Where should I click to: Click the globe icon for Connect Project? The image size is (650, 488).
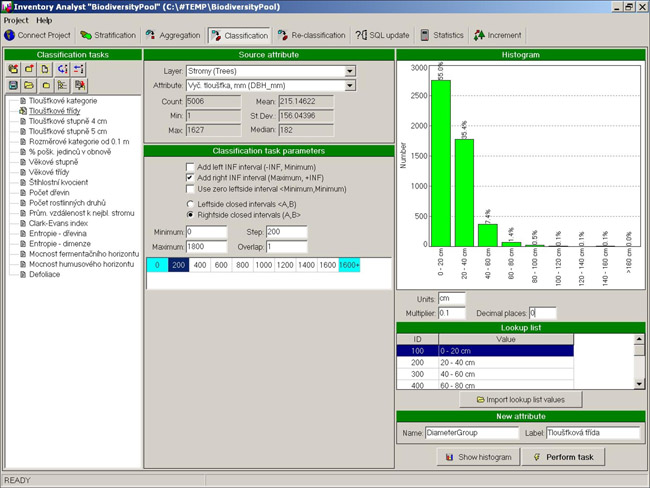11,35
